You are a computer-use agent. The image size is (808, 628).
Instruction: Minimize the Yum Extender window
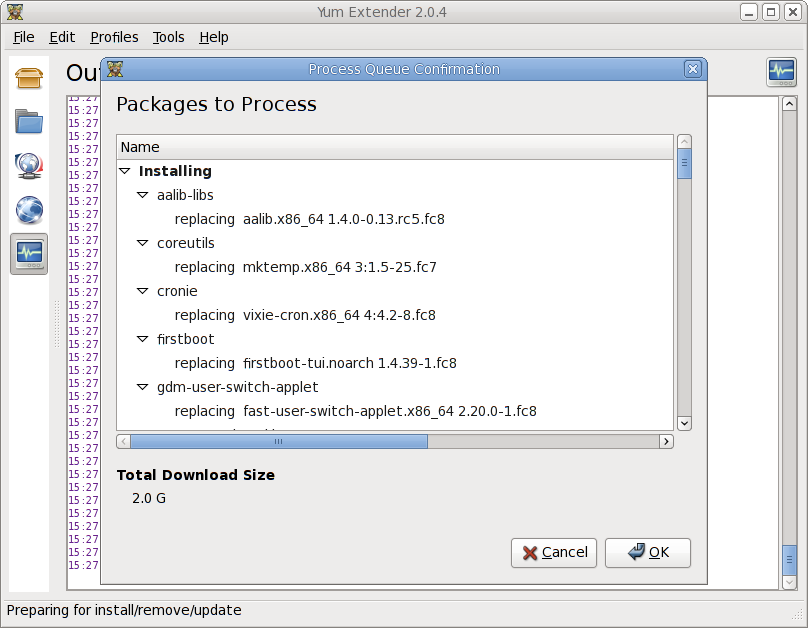click(749, 12)
